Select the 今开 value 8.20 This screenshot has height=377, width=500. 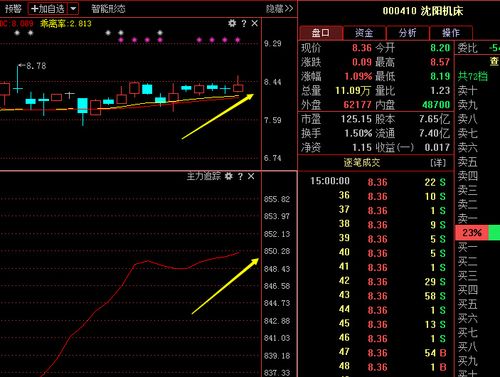(440, 48)
